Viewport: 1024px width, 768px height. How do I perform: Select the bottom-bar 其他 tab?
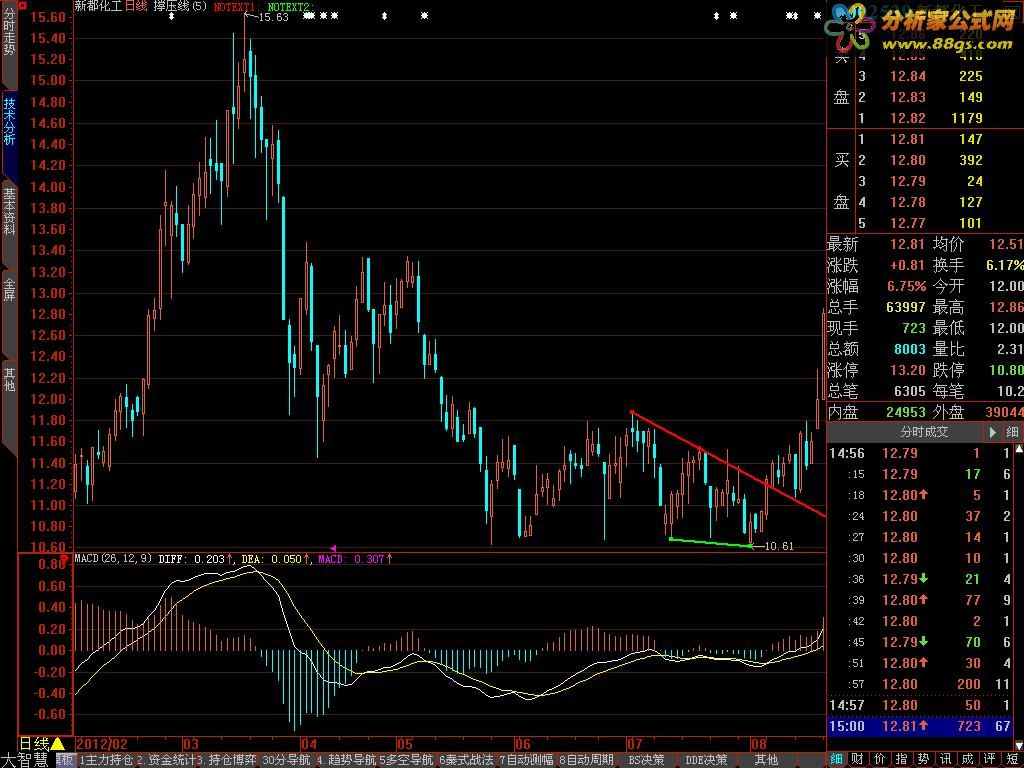pyautogui.click(x=766, y=760)
